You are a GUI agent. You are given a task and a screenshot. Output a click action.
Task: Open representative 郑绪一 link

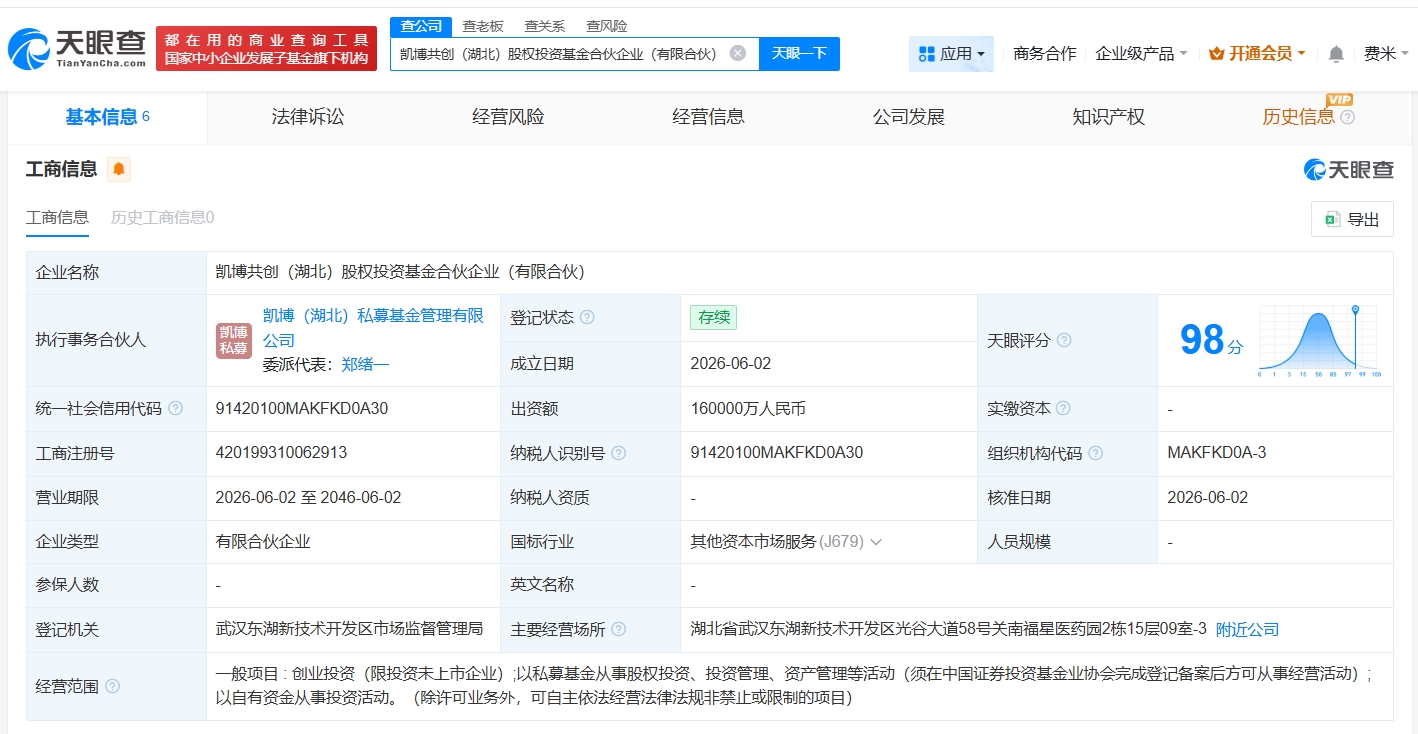(365, 365)
